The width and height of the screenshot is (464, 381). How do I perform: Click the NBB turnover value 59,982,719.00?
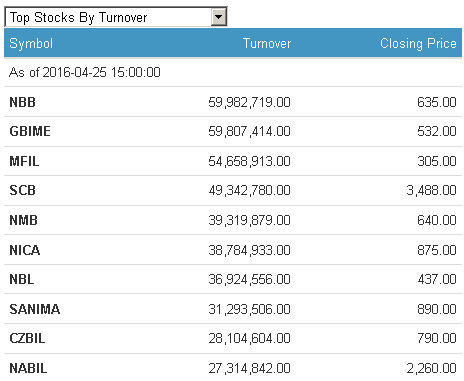coord(249,102)
